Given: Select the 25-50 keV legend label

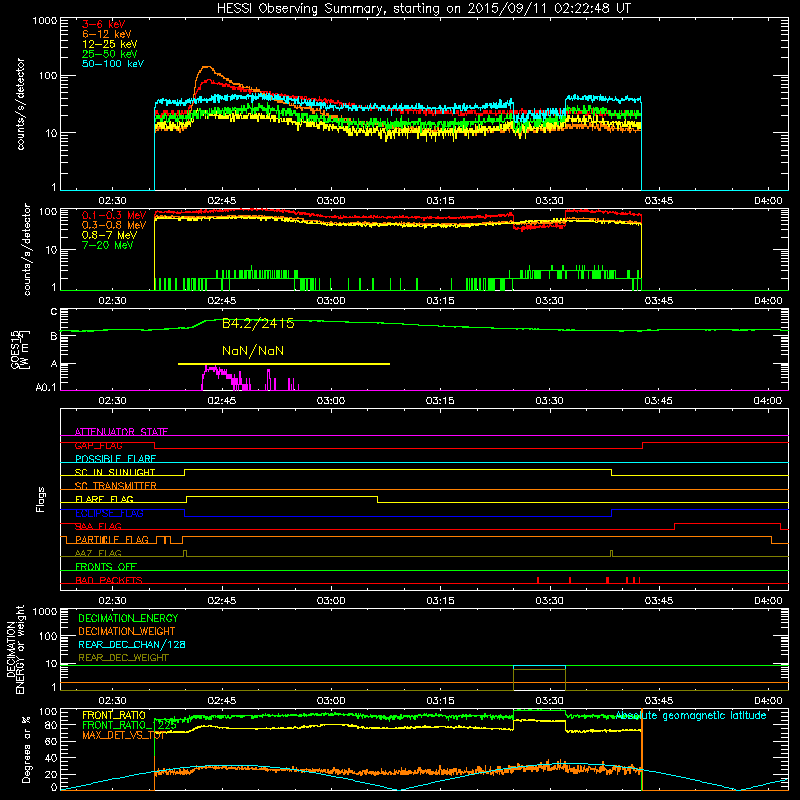Looking at the screenshot, I should 110,54.
